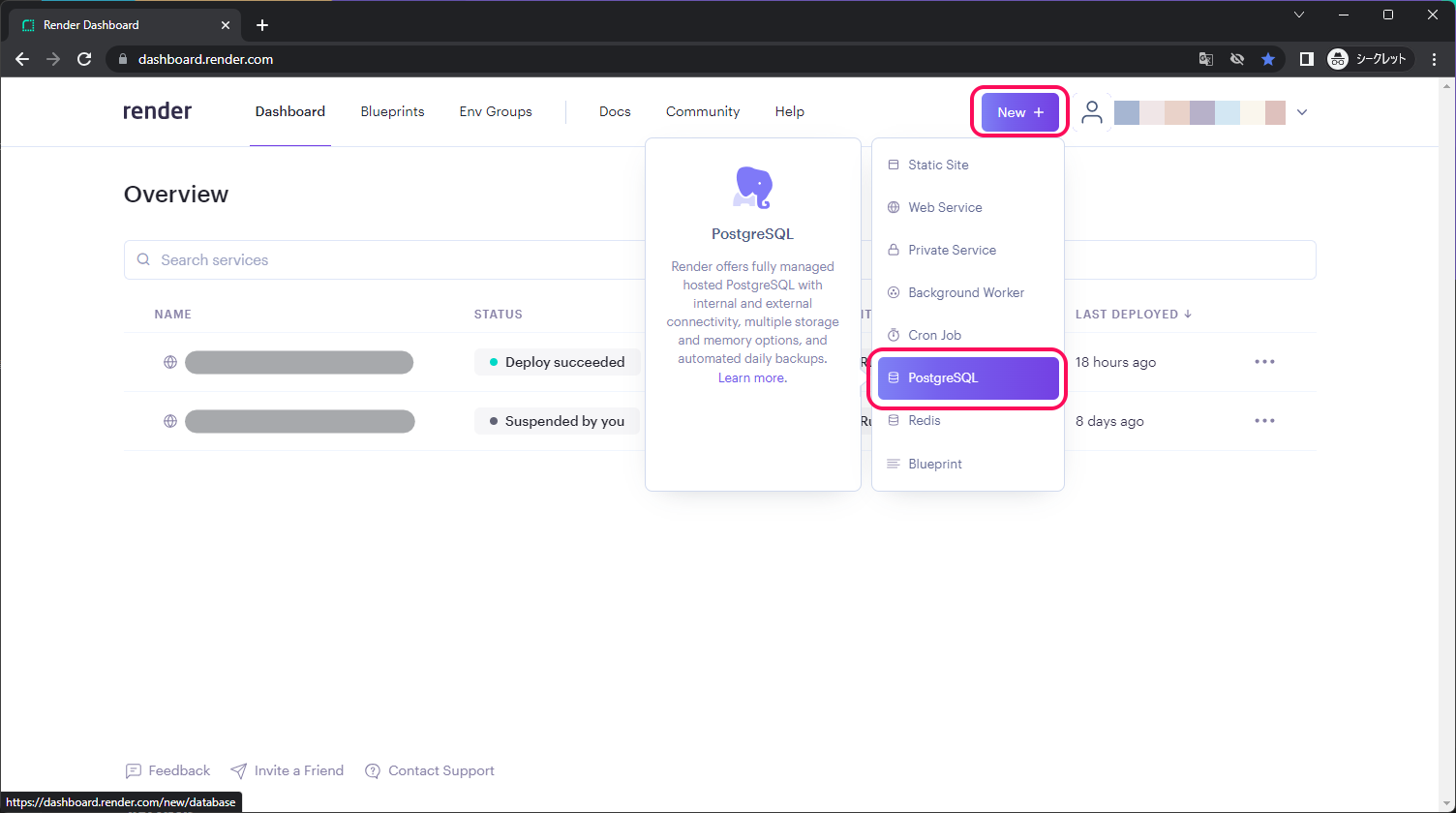Bookmark this page with the star icon
This screenshot has height=813, width=1456.
(1267, 59)
